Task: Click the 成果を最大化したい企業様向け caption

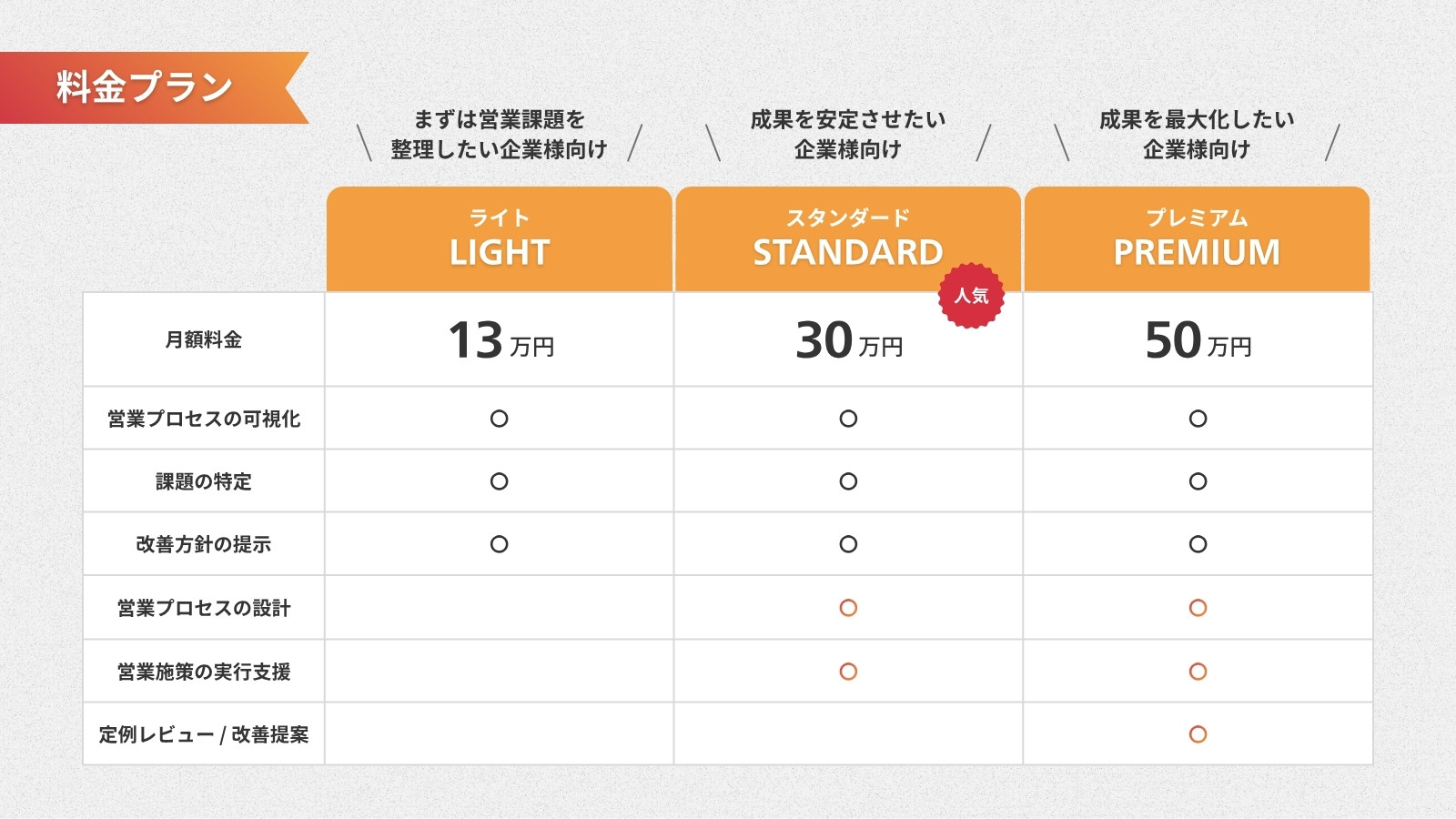Action: pyautogui.click(x=1197, y=135)
